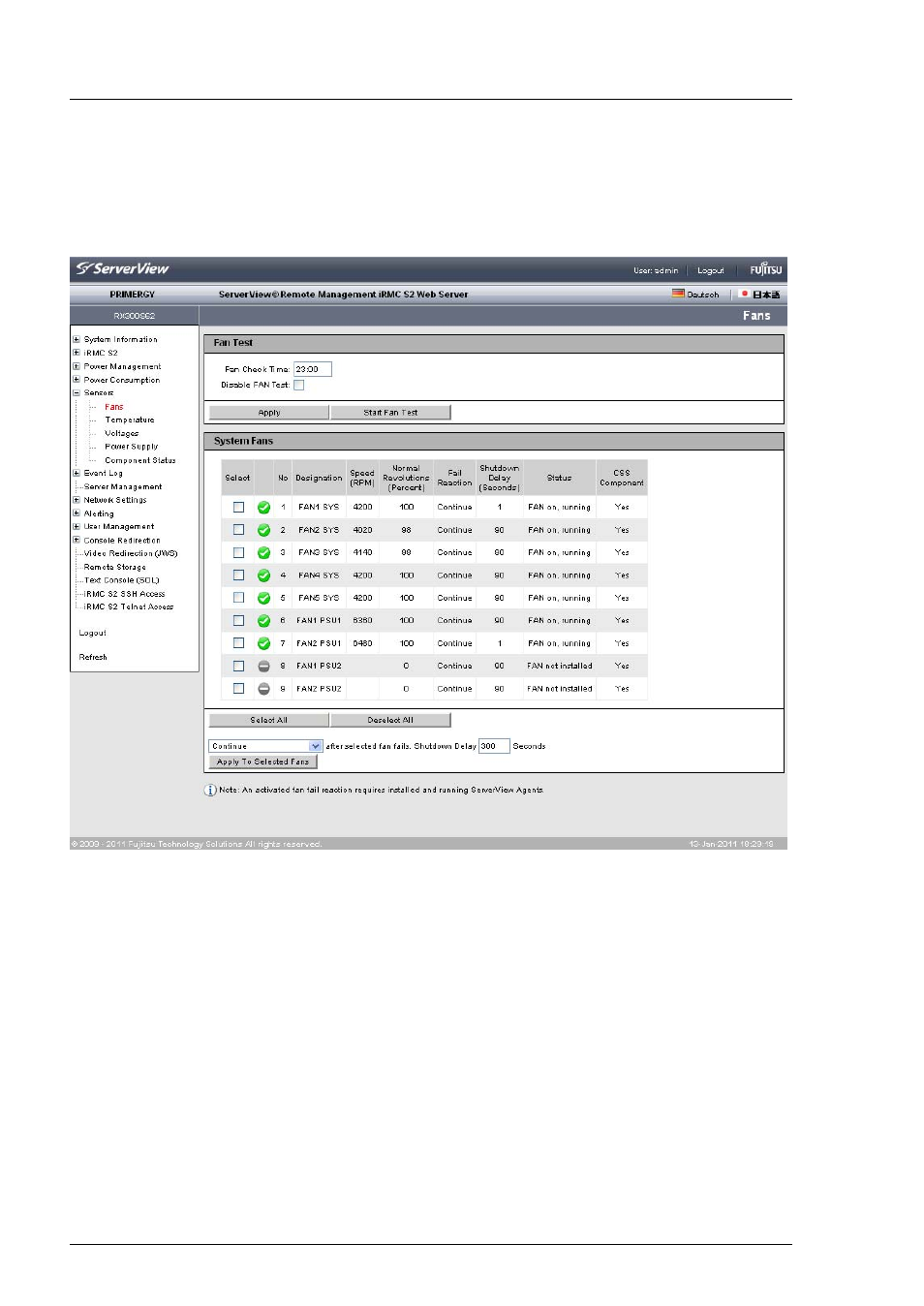The image size is (924, 1306).
Task: Click the German flag icon
Action: (x=678, y=294)
